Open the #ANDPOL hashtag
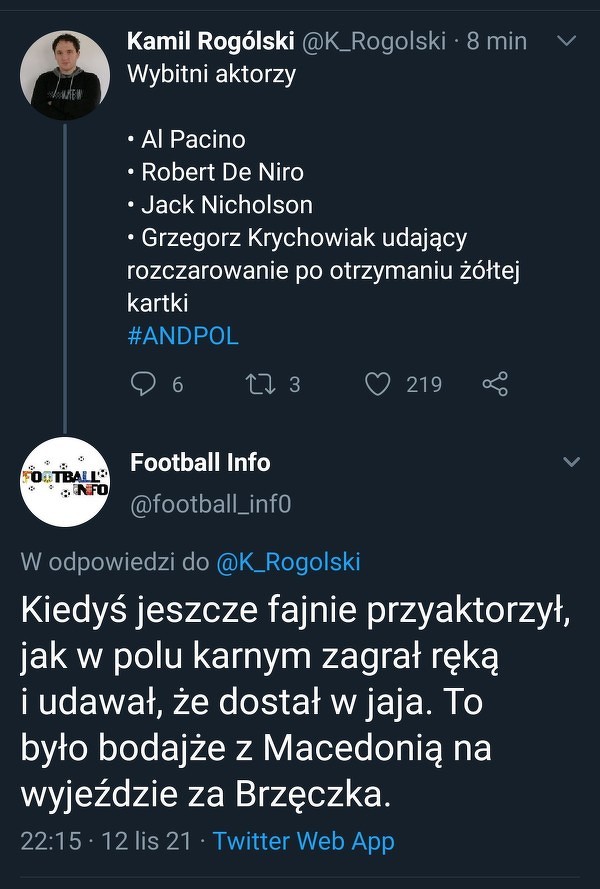The width and height of the screenshot is (600, 889). click(183, 335)
